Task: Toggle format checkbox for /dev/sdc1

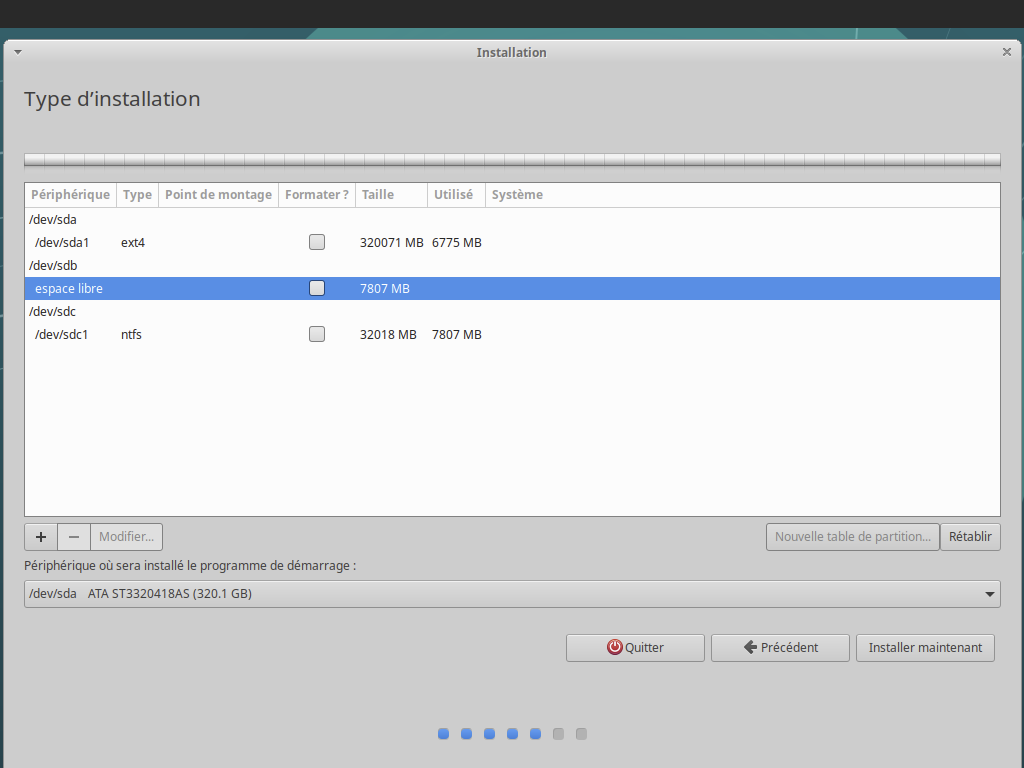Action: 317,334
